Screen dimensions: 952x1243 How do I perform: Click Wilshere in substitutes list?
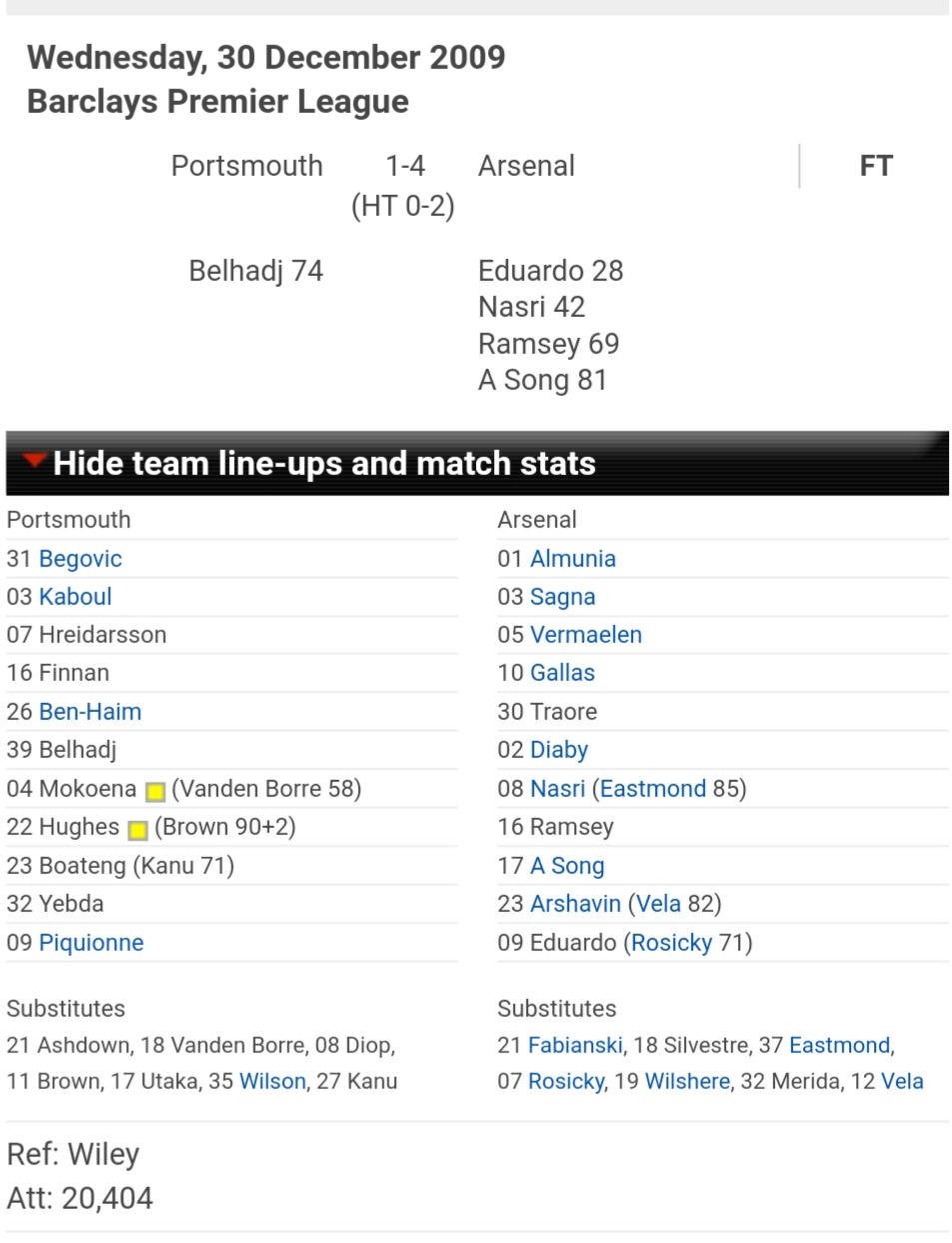tap(687, 1082)
